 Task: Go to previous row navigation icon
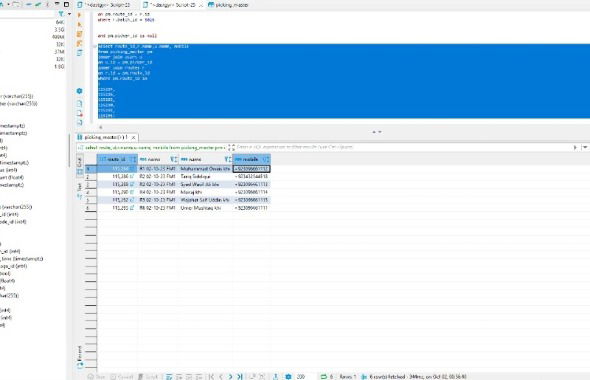click(x=221, y=377)
